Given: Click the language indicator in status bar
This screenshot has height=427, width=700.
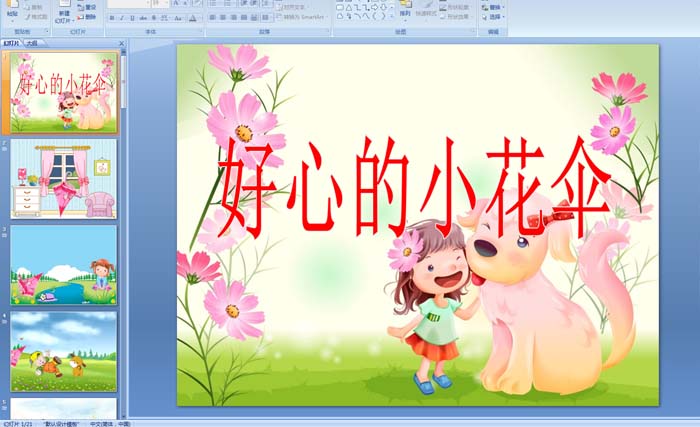Looking at the screenshot, I should (x=110, y=424).
